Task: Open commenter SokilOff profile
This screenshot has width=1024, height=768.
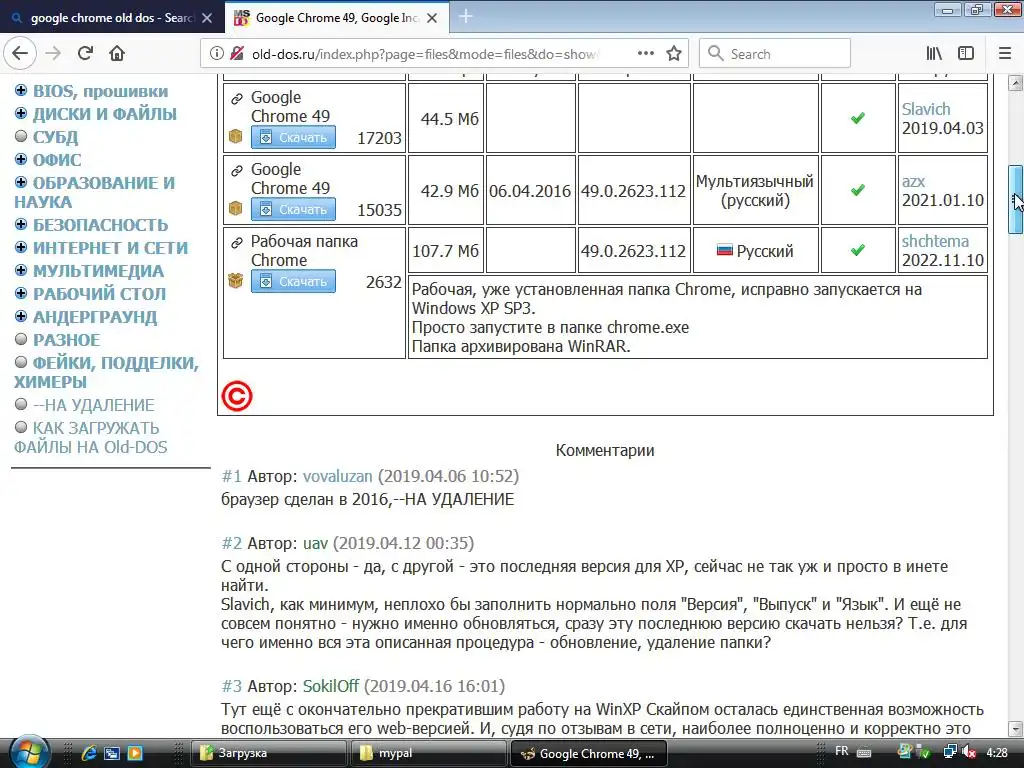Action: click(x=331, y=686)
